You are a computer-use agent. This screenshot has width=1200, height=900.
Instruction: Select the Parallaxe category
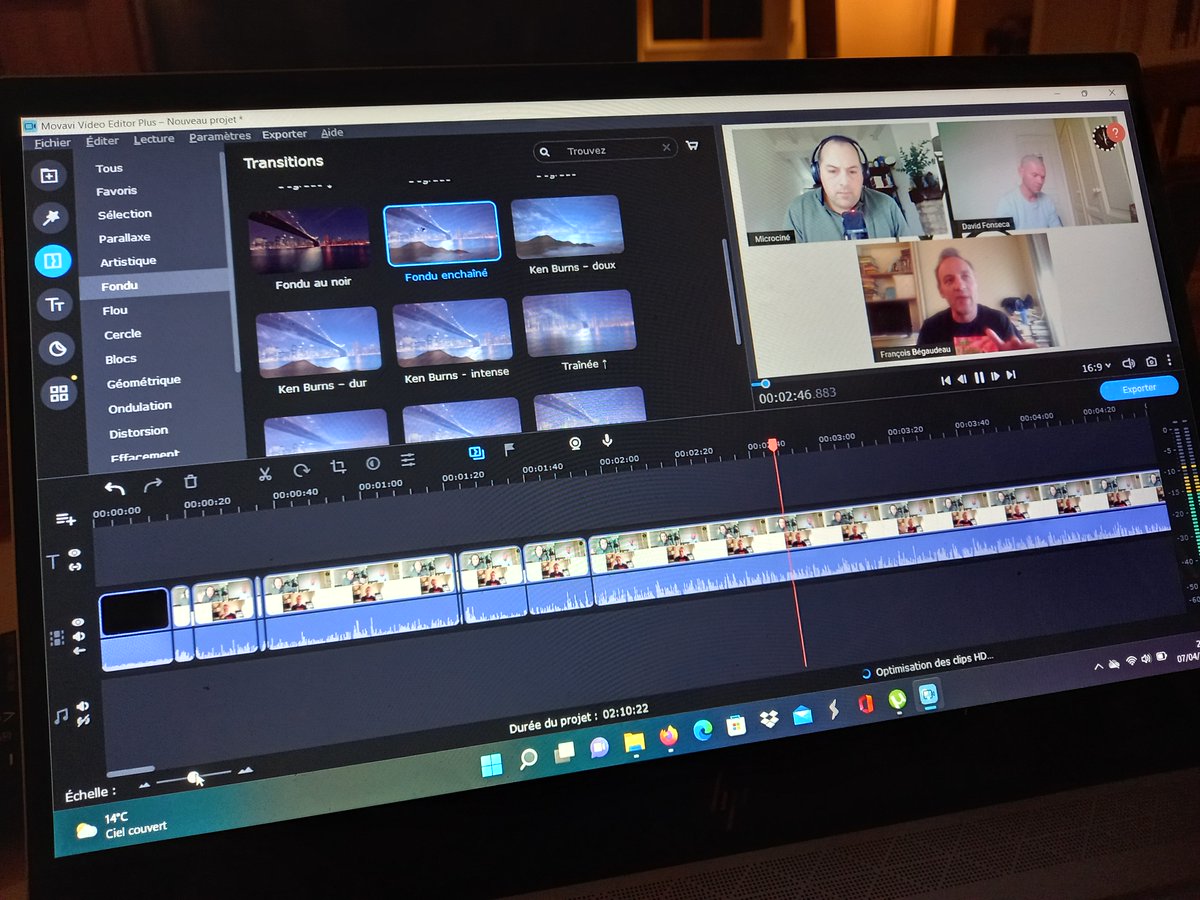tap(124, 238)
